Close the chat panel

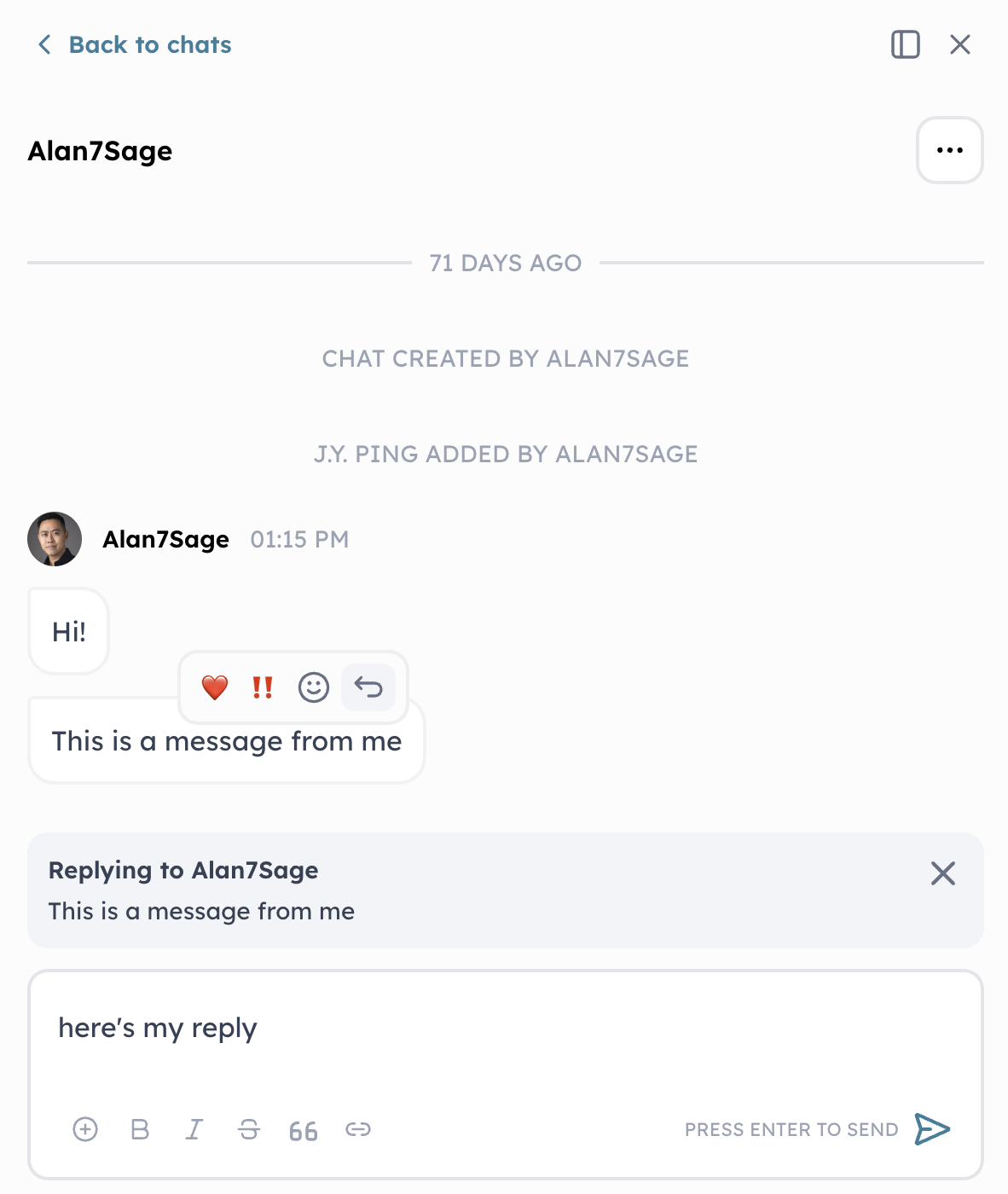pos(960,44)
